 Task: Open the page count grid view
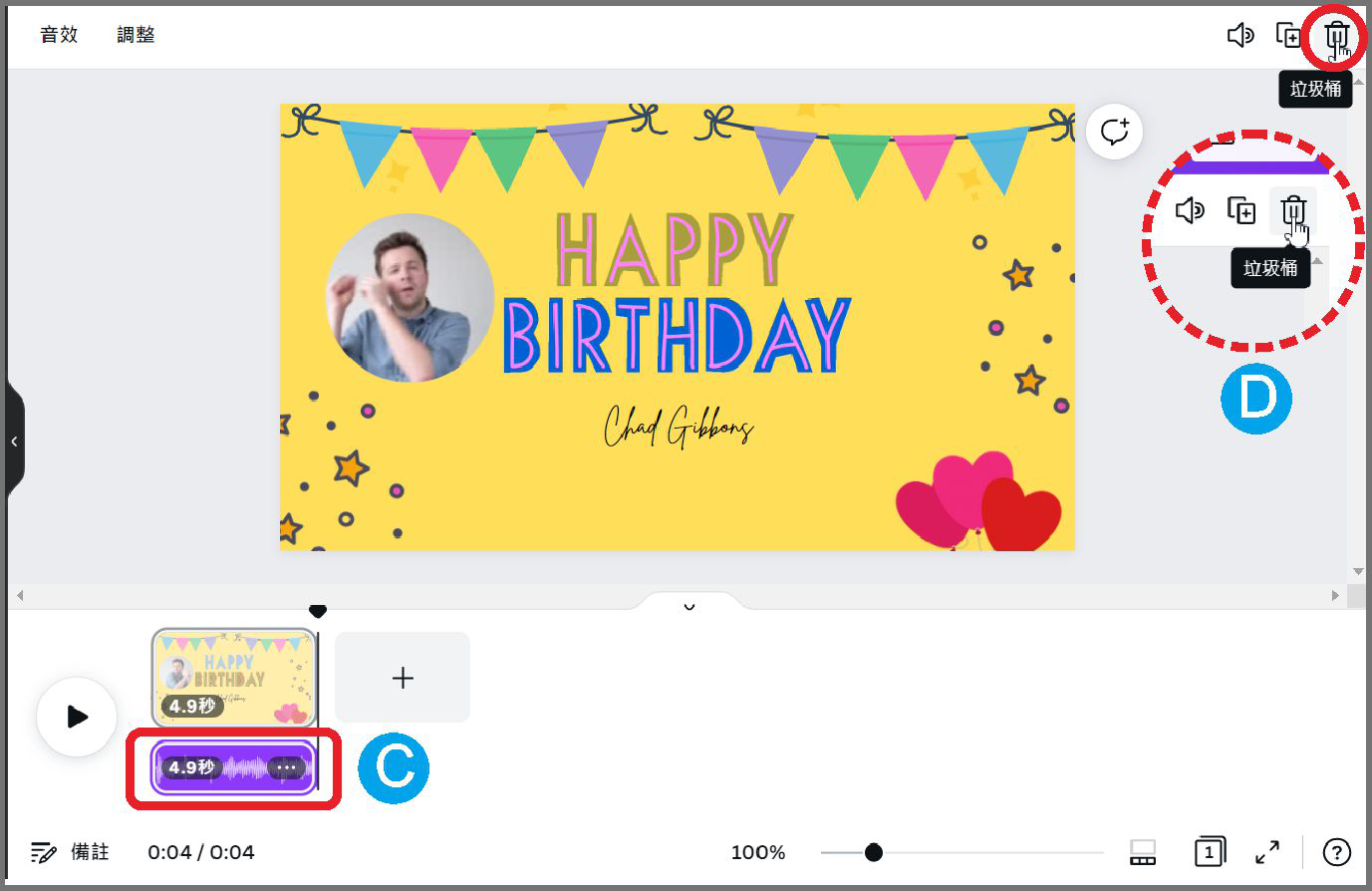[x=1209, y=852]
